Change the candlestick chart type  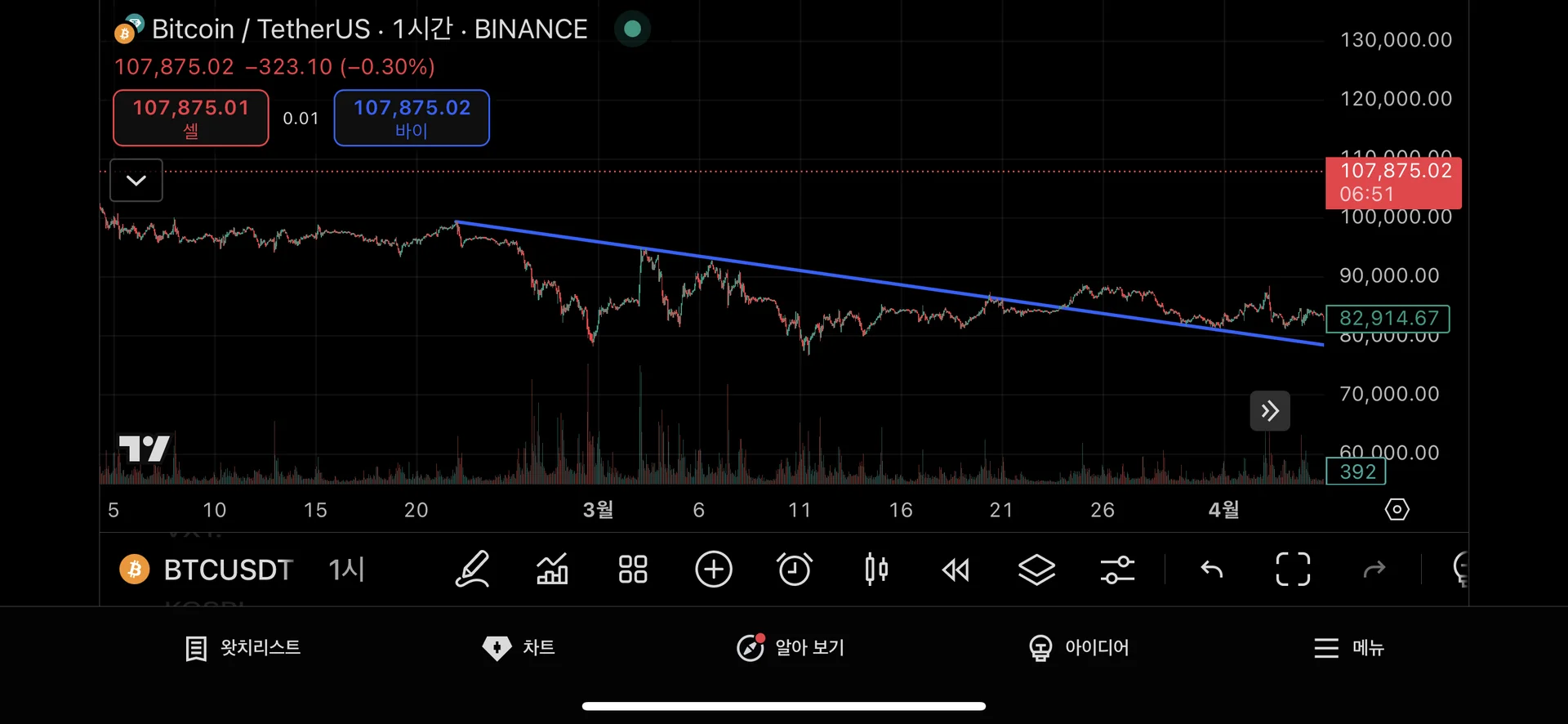pos(875,570)
